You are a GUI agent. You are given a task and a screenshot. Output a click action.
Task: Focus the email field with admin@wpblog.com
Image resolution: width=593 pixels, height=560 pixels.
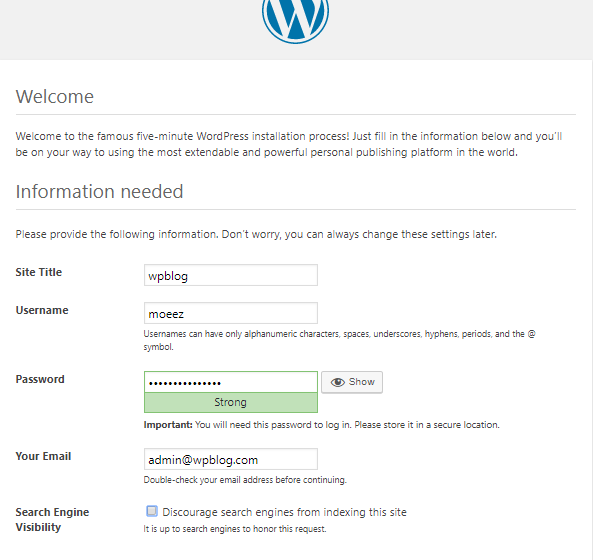tap(231, 459)
